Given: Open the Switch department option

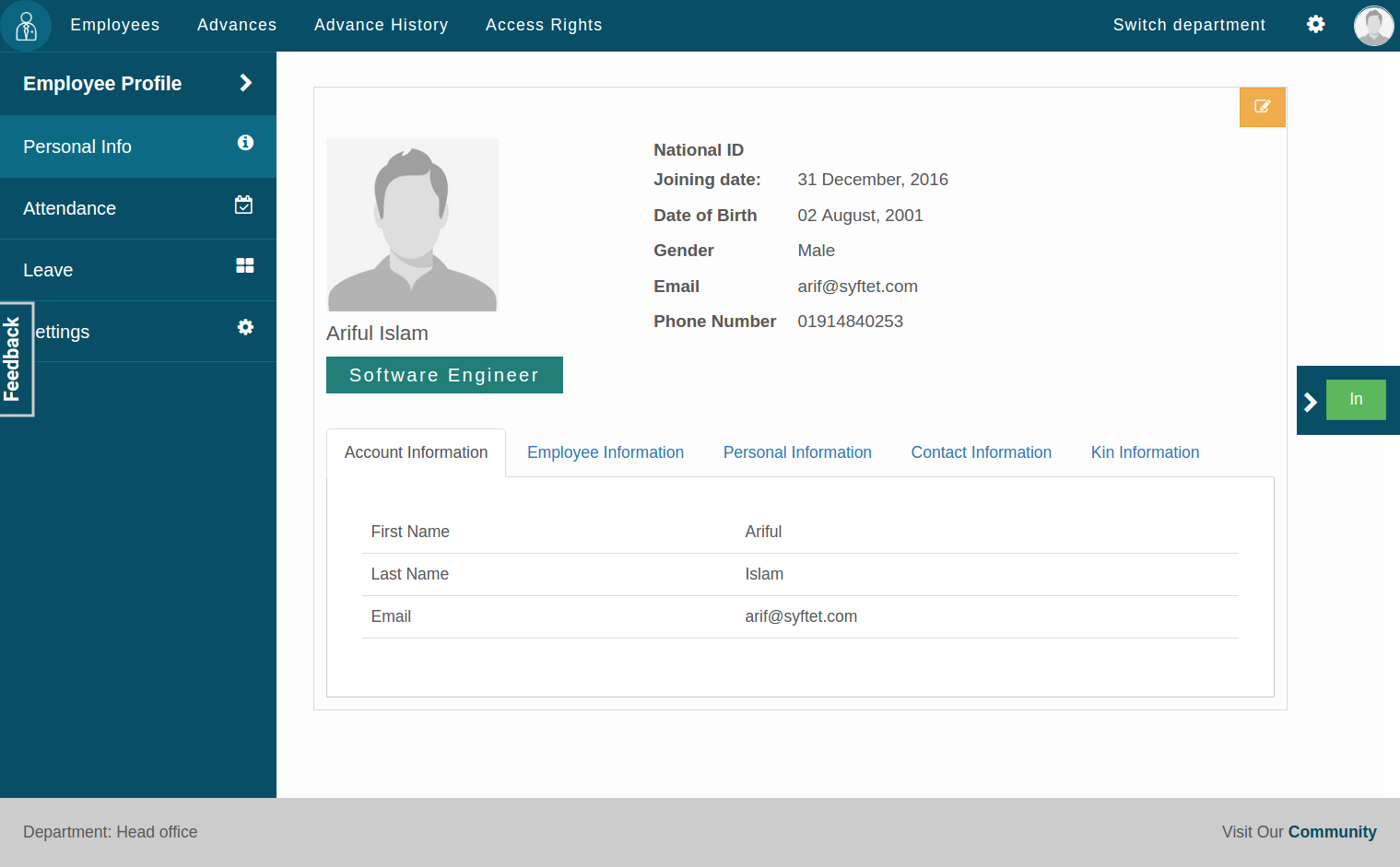Looking at the screenshot, I should tap(1189, 25).
